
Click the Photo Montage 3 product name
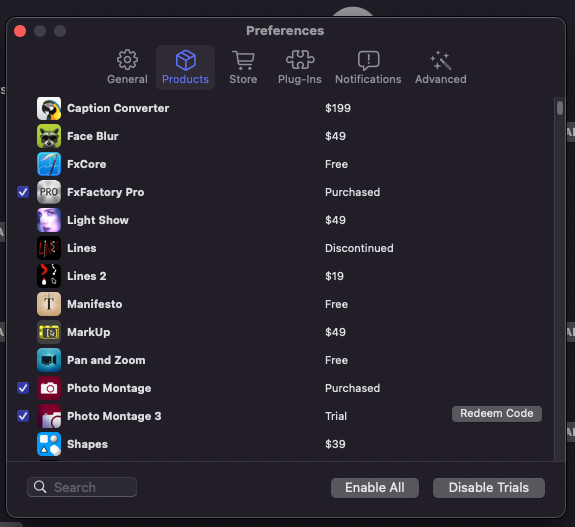pyautogui.click(x=114, y=416)
